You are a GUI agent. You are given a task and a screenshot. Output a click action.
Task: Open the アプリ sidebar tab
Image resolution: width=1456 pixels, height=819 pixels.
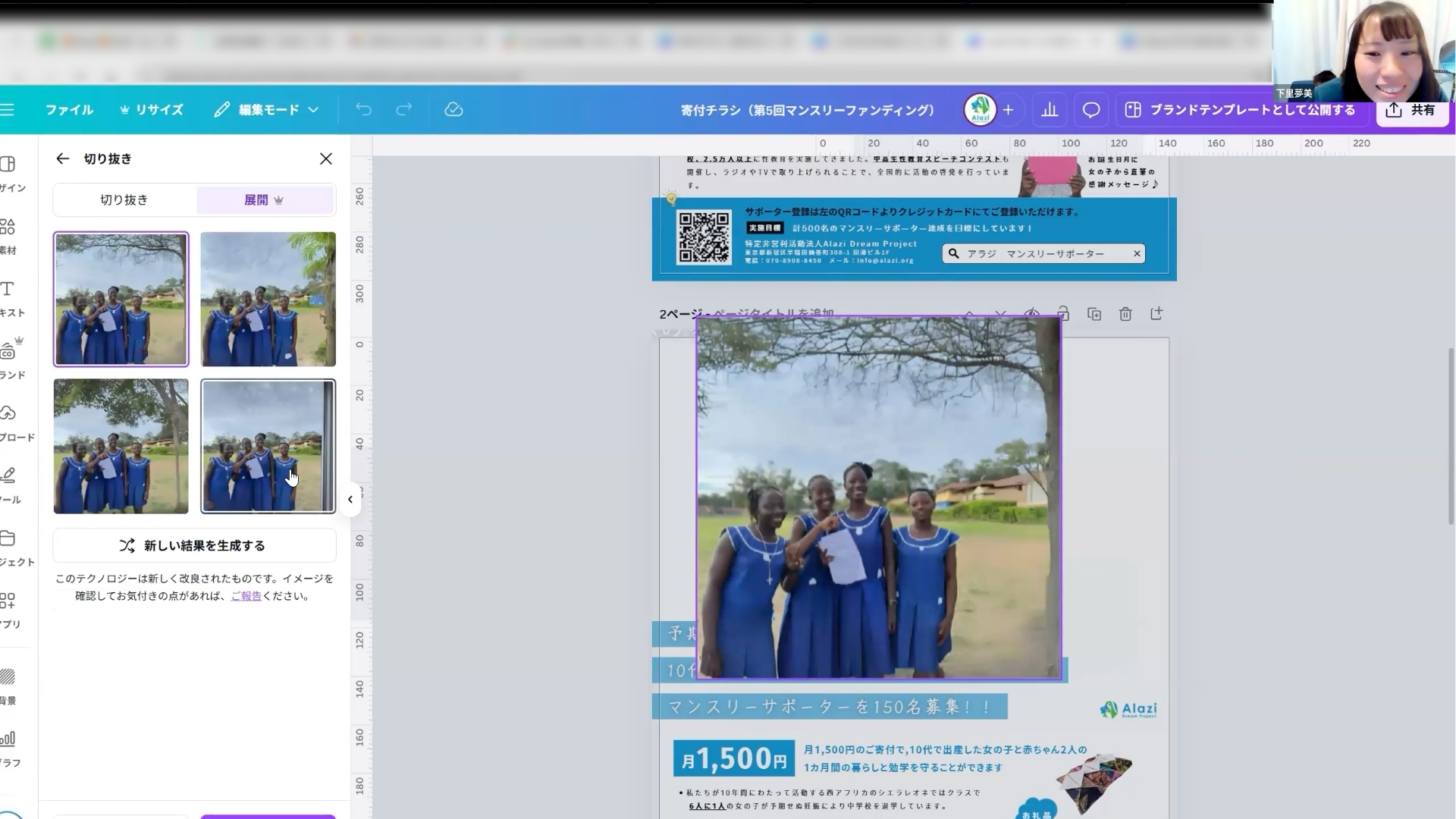click(10, 610)
